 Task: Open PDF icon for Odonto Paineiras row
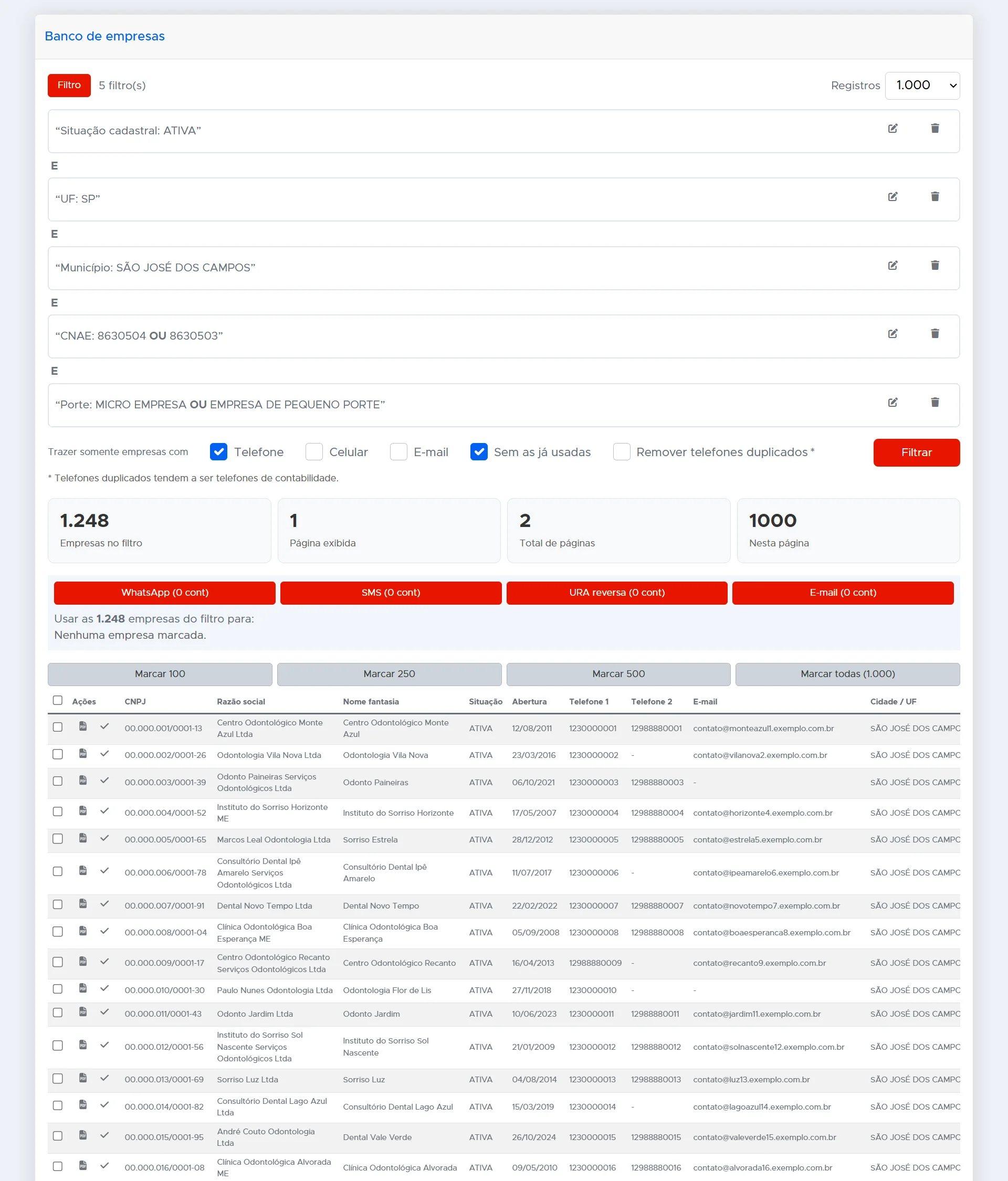coord(82,781)
